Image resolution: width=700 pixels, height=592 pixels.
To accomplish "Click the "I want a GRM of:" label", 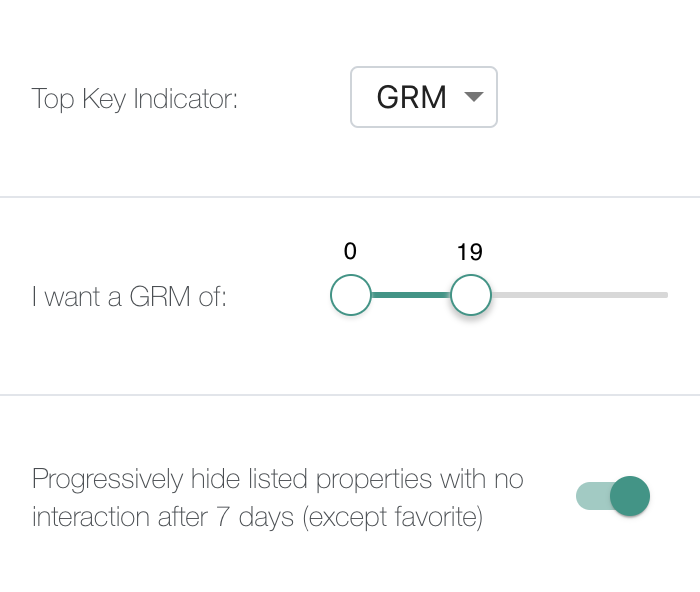I will pos(129,297).
